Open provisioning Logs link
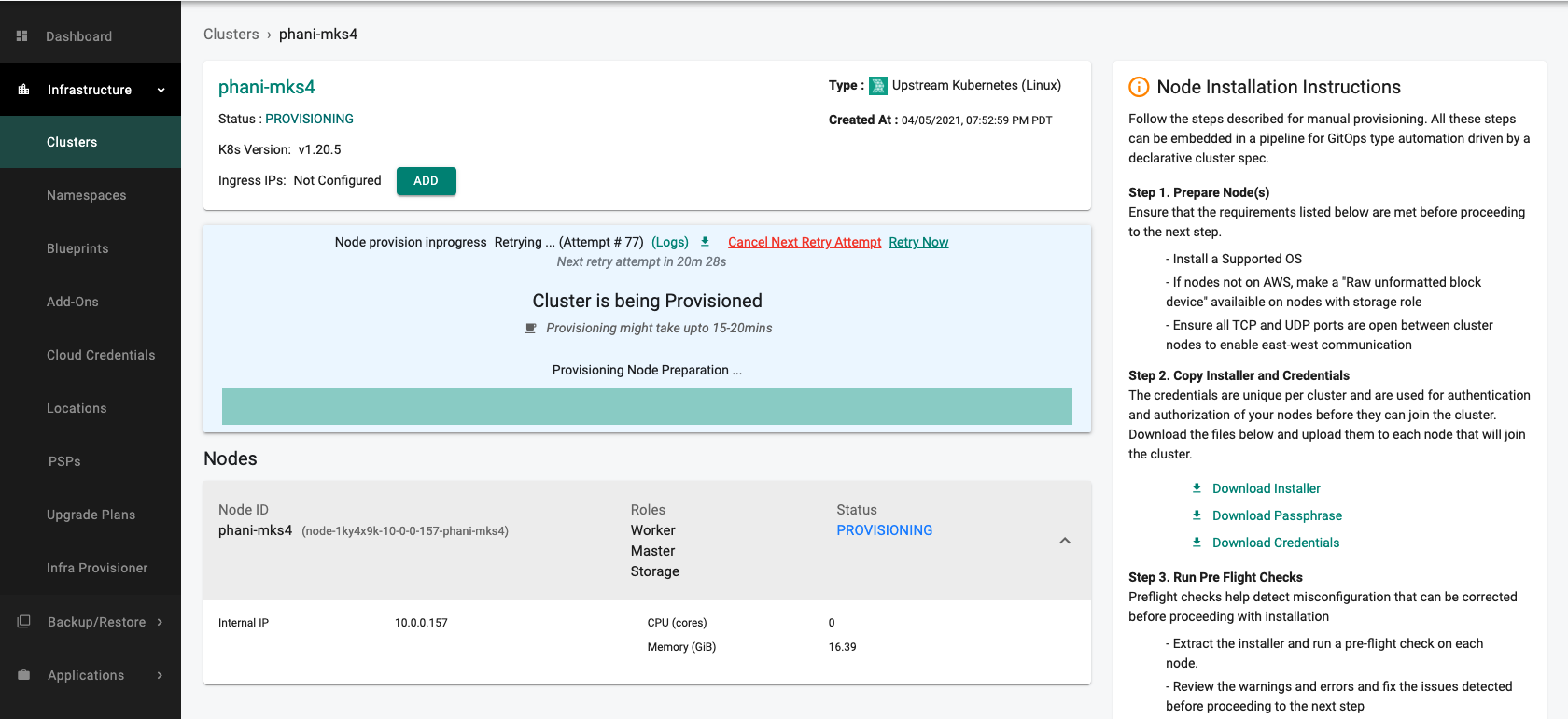1568x719 pixels. (670, 242)
